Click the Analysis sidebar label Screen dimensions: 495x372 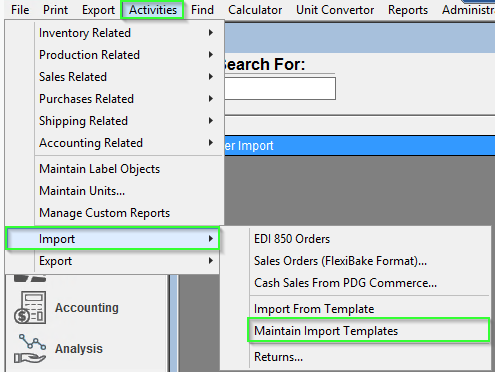tap(79, 349)
